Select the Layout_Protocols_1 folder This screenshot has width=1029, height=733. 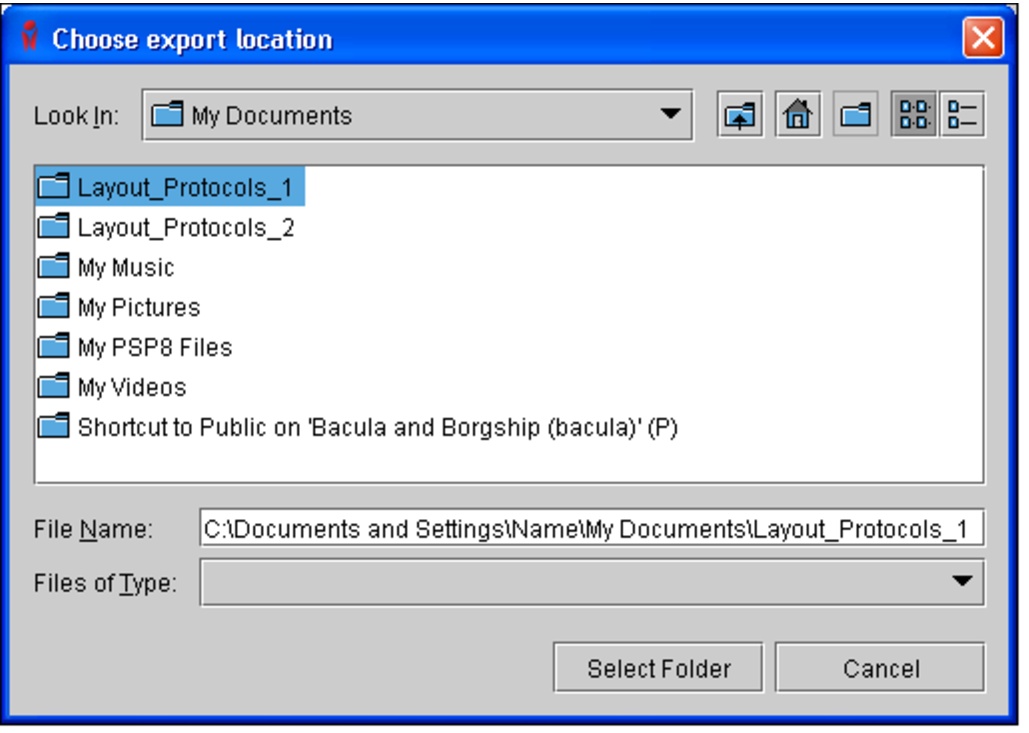coord(185,188)
